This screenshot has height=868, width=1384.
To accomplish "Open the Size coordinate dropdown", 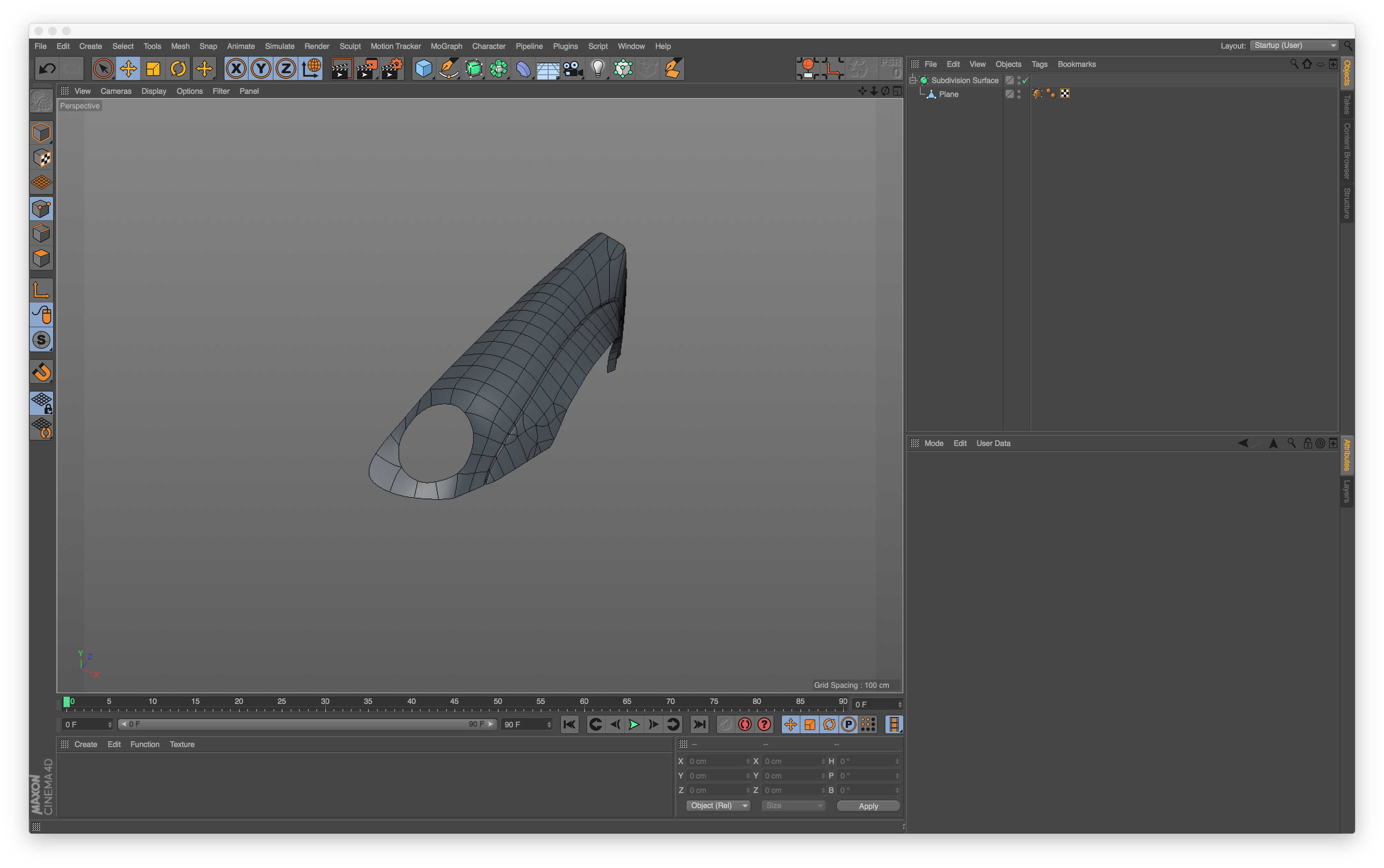I will point(793,806).
